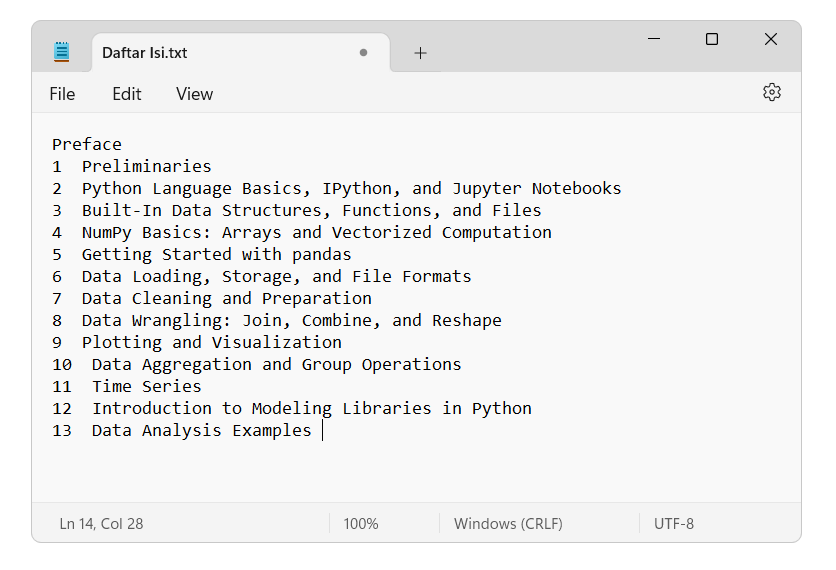Click the word 'Reshape' in chapter 8 line
The image size is (836, 570).
coord(467,320)
